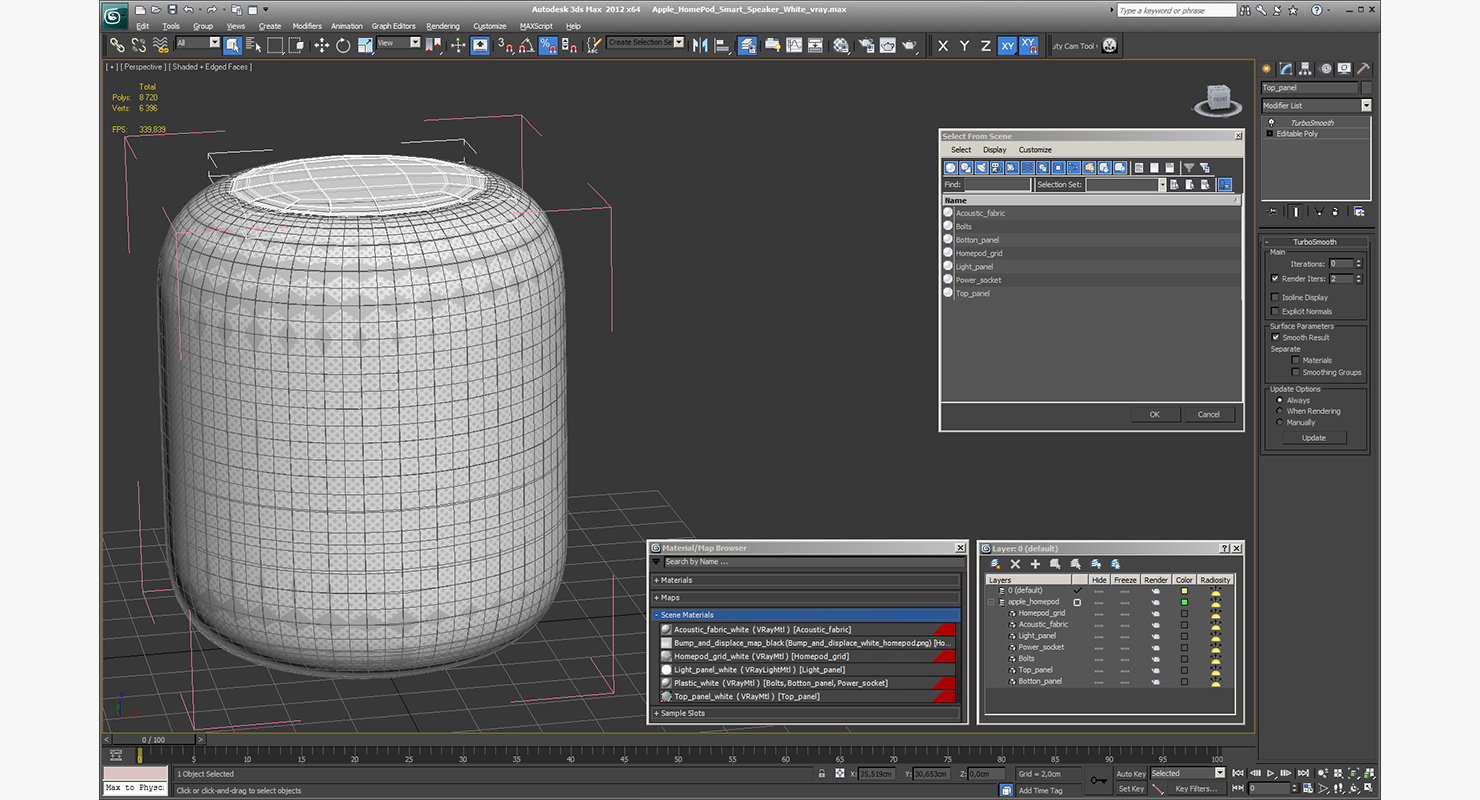The width and height of the screenshot is (1480, 800).
Task: Click Cancel in Select From Scene dialog
Action: click(1209, 414)
